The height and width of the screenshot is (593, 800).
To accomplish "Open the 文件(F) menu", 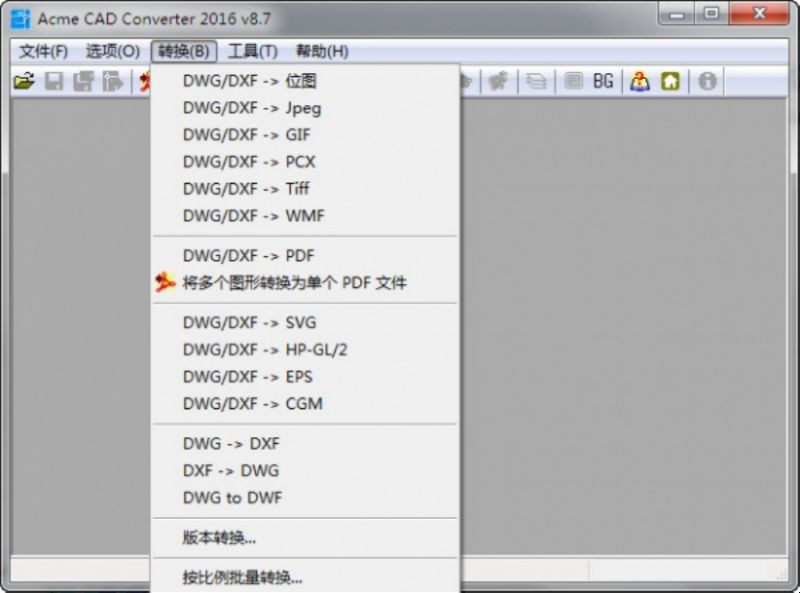I will (43, 52).
